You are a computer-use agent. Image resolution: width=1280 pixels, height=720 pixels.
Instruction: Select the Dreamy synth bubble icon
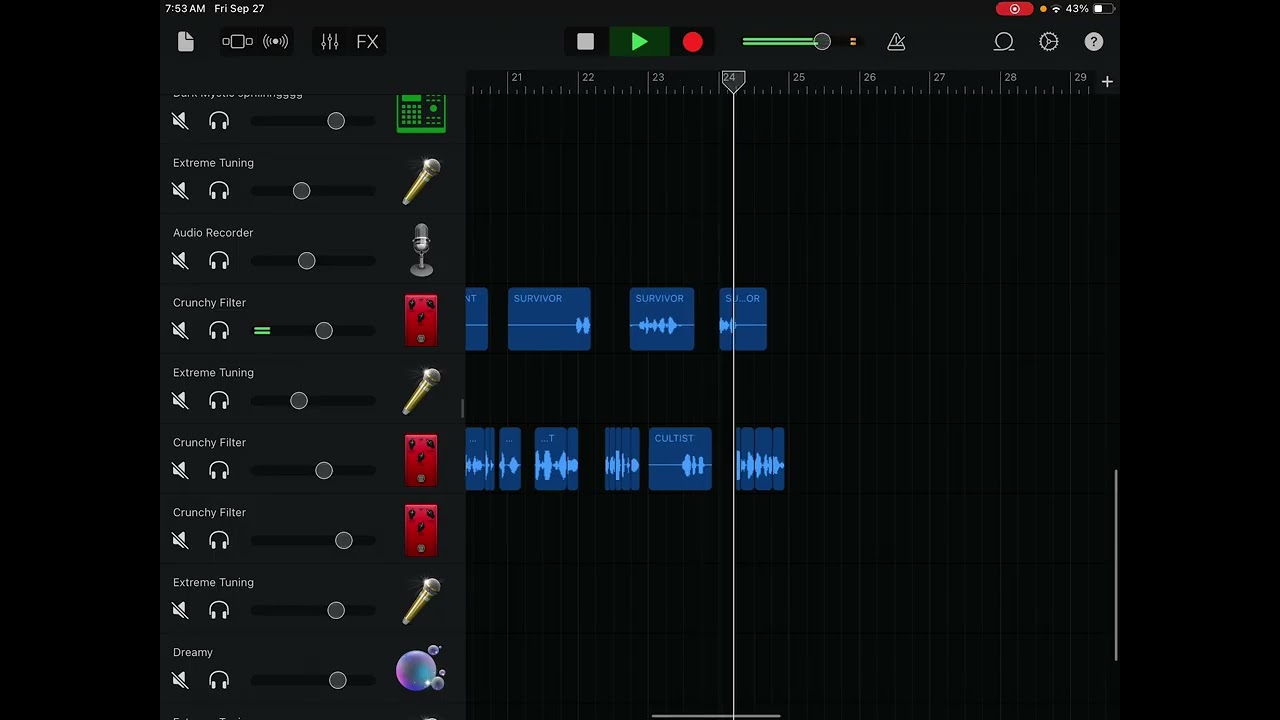click(x=420, y=668)
